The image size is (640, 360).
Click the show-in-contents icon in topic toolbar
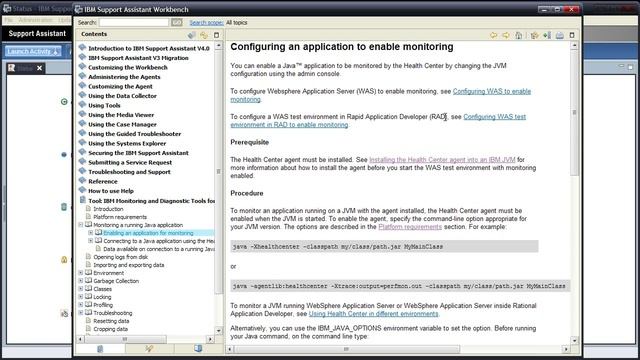coord(534,36)
